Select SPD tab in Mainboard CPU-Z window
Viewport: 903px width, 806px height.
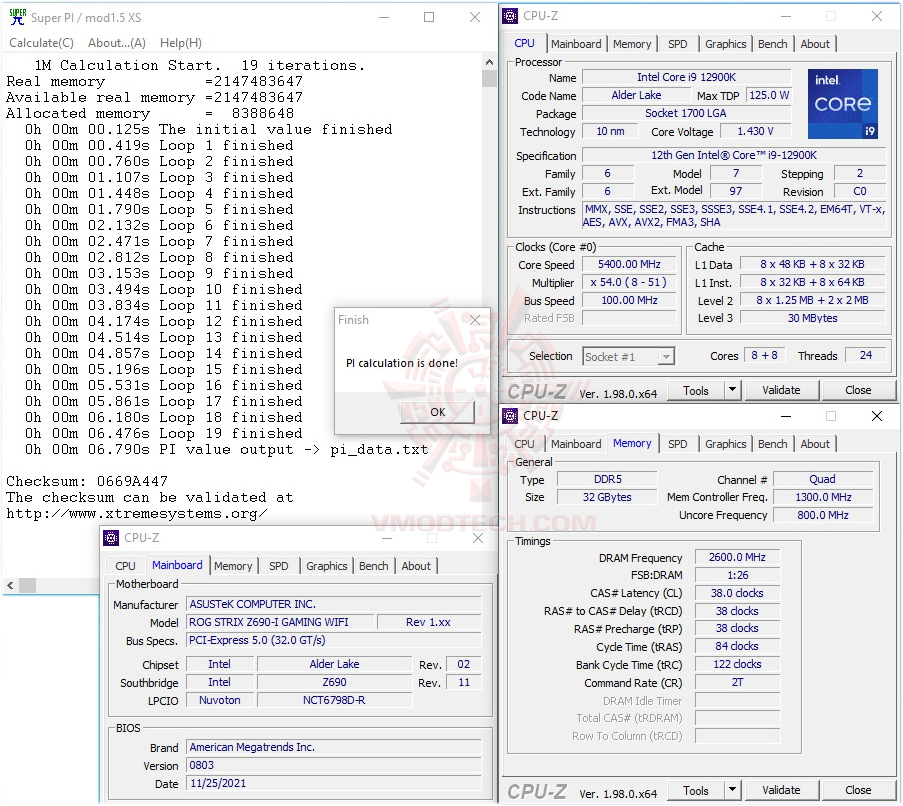point(279,566)
